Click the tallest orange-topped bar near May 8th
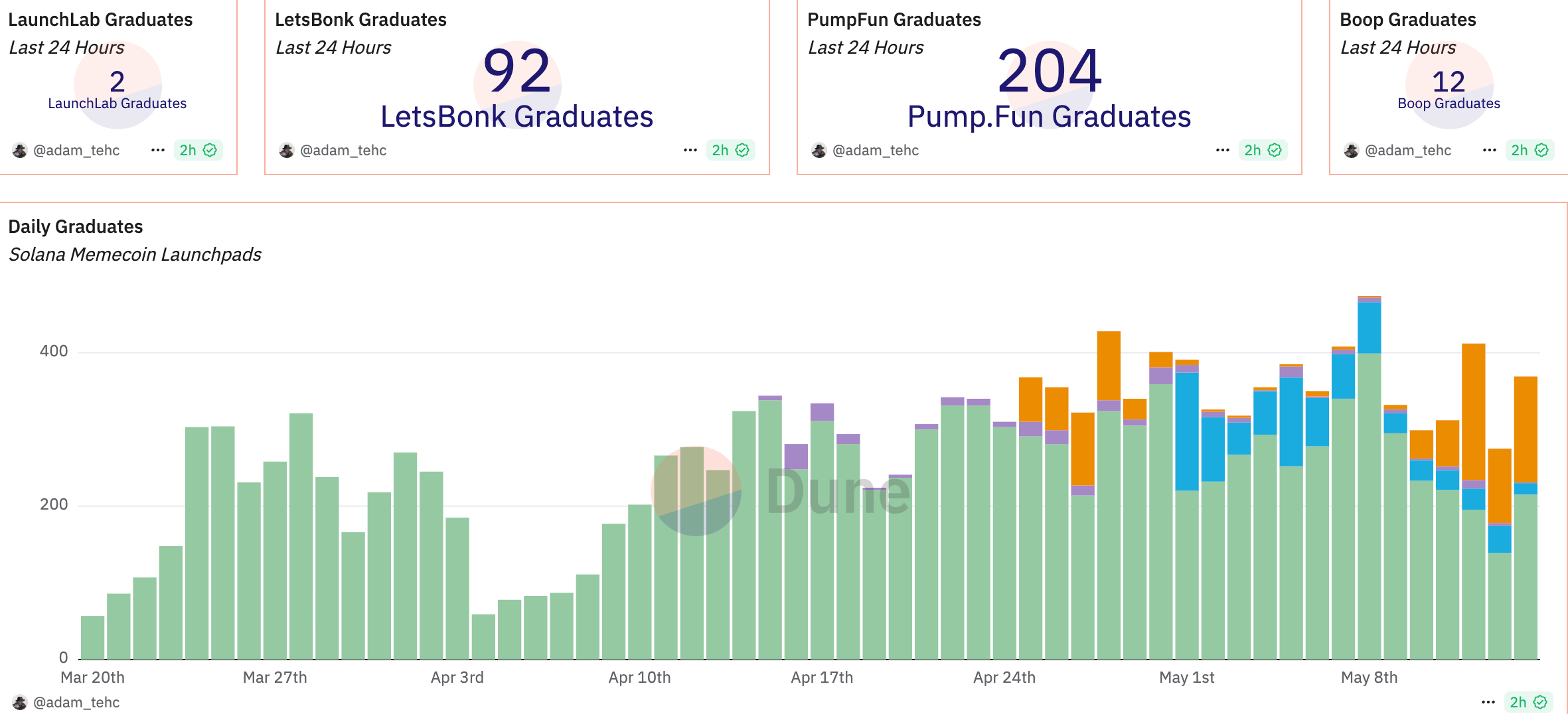 coord(1369,478)
